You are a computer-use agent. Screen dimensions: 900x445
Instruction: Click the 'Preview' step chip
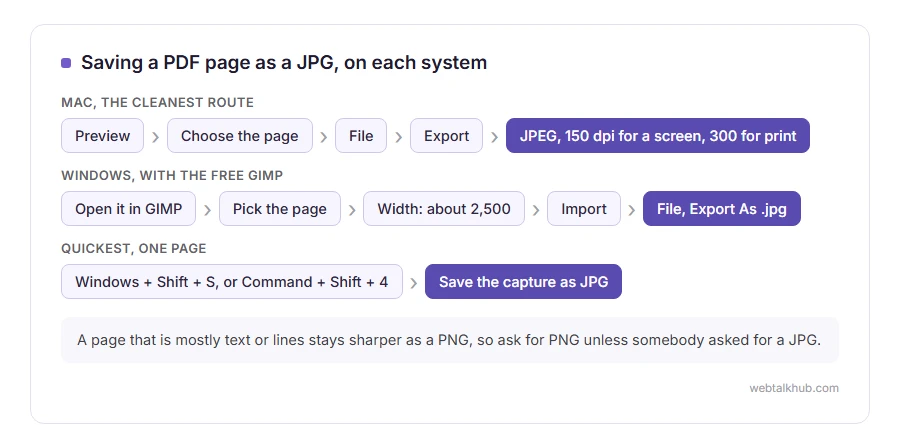click(x=102, y=136)
